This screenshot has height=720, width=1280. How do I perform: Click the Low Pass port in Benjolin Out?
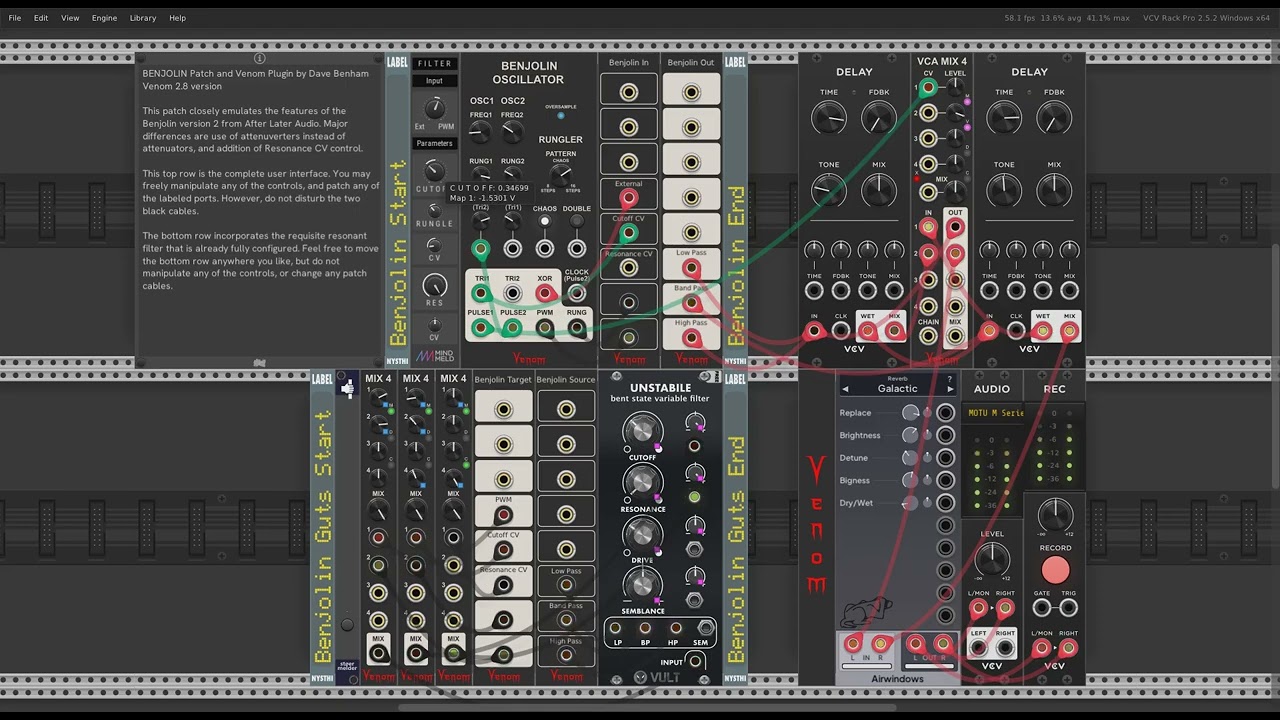[691, 268]
